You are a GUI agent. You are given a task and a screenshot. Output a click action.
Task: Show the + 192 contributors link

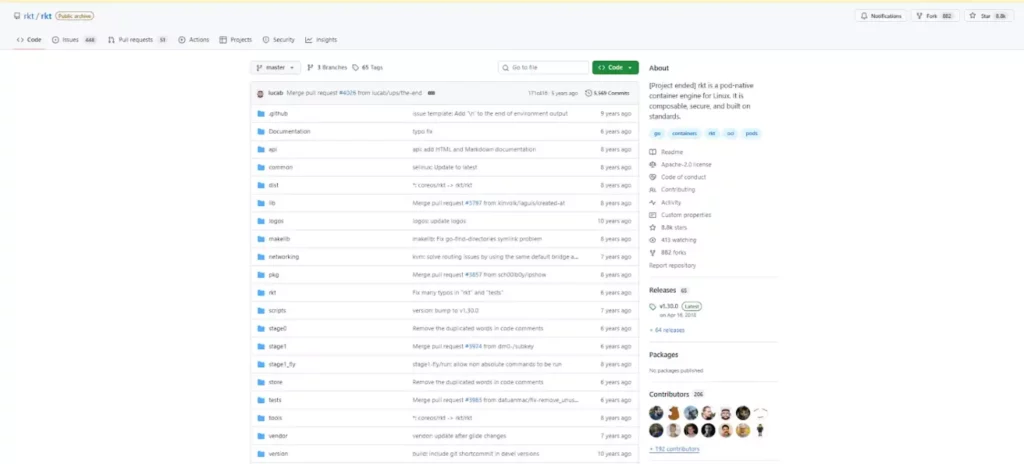click(x=674, y=449)
